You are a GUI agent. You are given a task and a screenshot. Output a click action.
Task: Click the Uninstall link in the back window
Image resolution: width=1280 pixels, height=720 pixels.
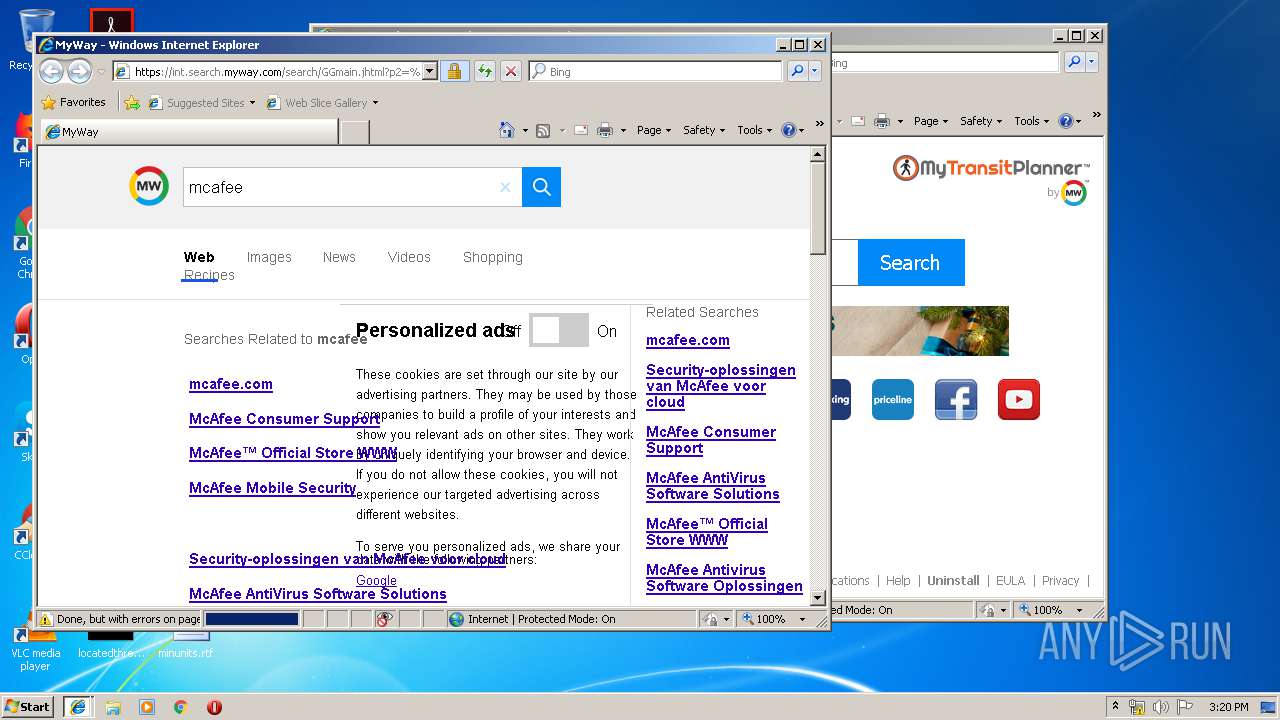pos(953,580)
